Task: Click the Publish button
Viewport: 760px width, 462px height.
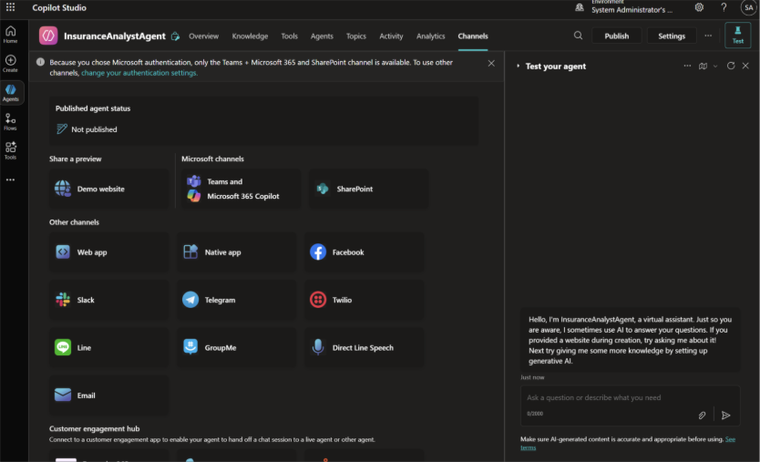Action: coord(617,36)
